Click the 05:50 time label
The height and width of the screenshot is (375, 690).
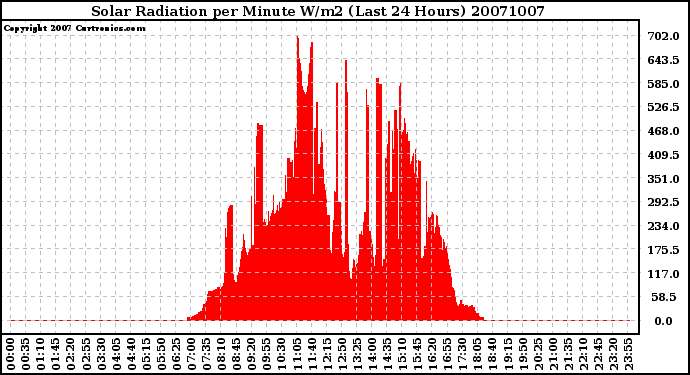(x=161, y=355)
